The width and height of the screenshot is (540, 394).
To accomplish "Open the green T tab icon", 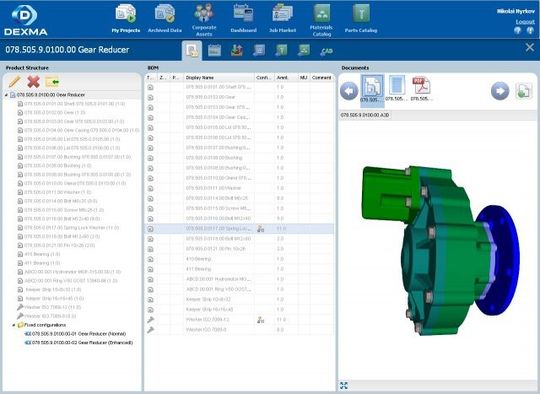I will 281,51.
